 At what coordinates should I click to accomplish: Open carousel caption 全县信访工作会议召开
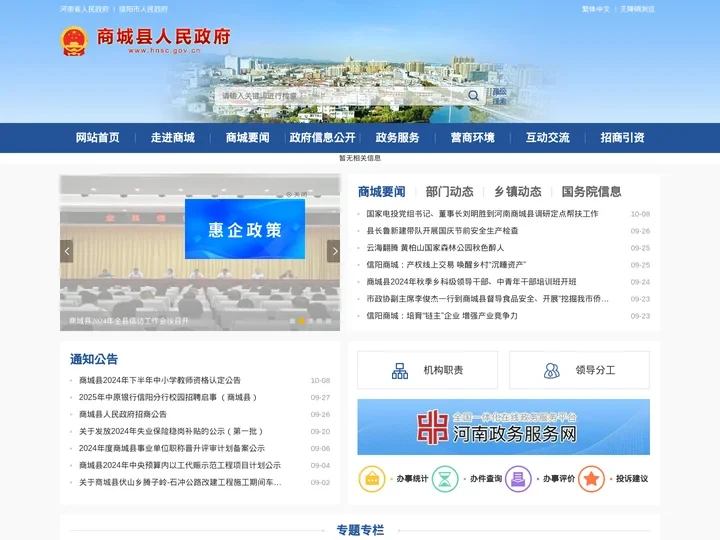click(129, 321)
